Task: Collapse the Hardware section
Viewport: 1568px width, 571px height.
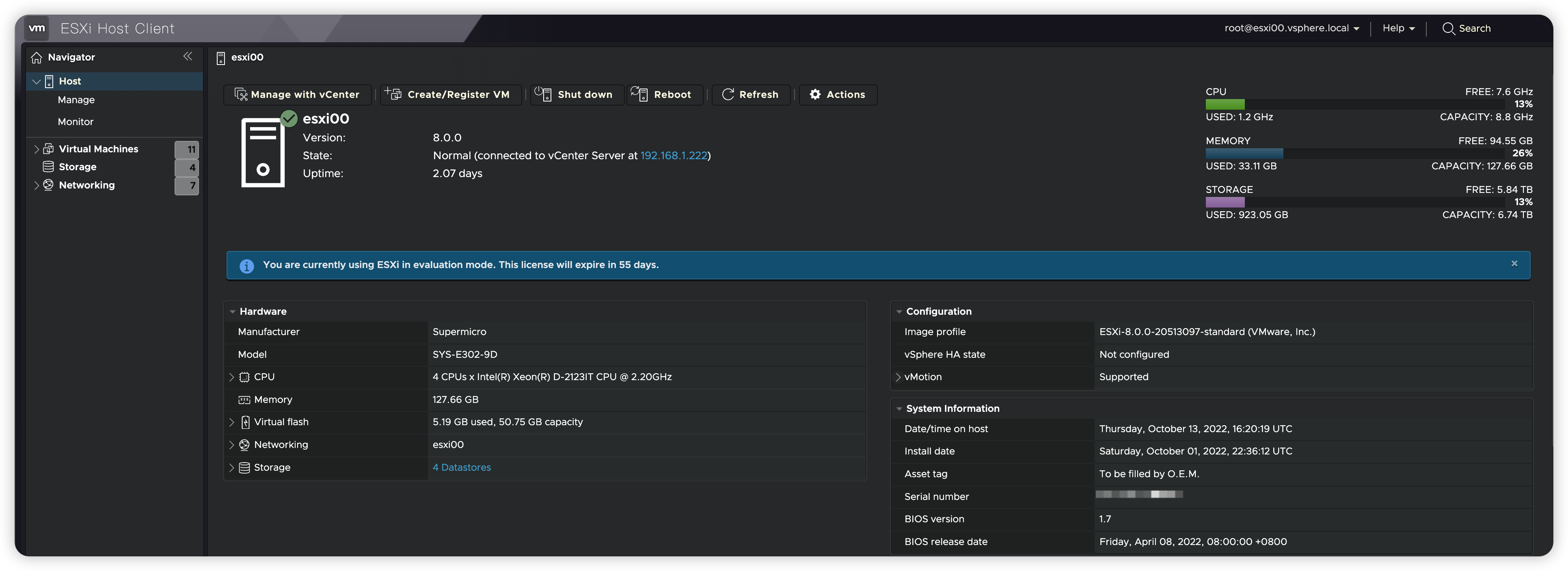Action: tap(233, 311)
